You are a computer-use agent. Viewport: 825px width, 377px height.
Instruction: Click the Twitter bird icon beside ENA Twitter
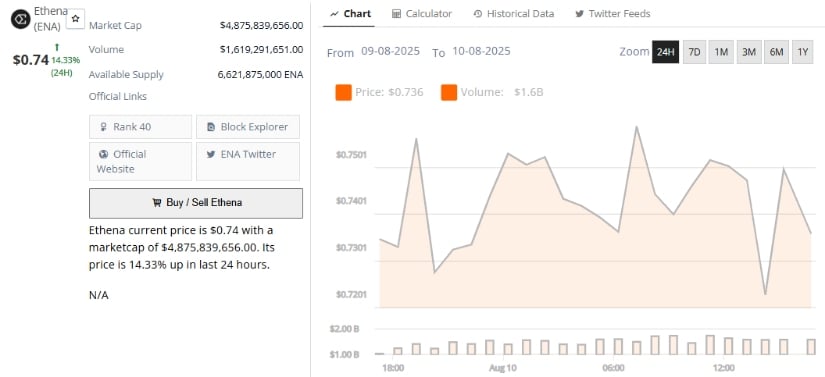[x=211, y=155]
